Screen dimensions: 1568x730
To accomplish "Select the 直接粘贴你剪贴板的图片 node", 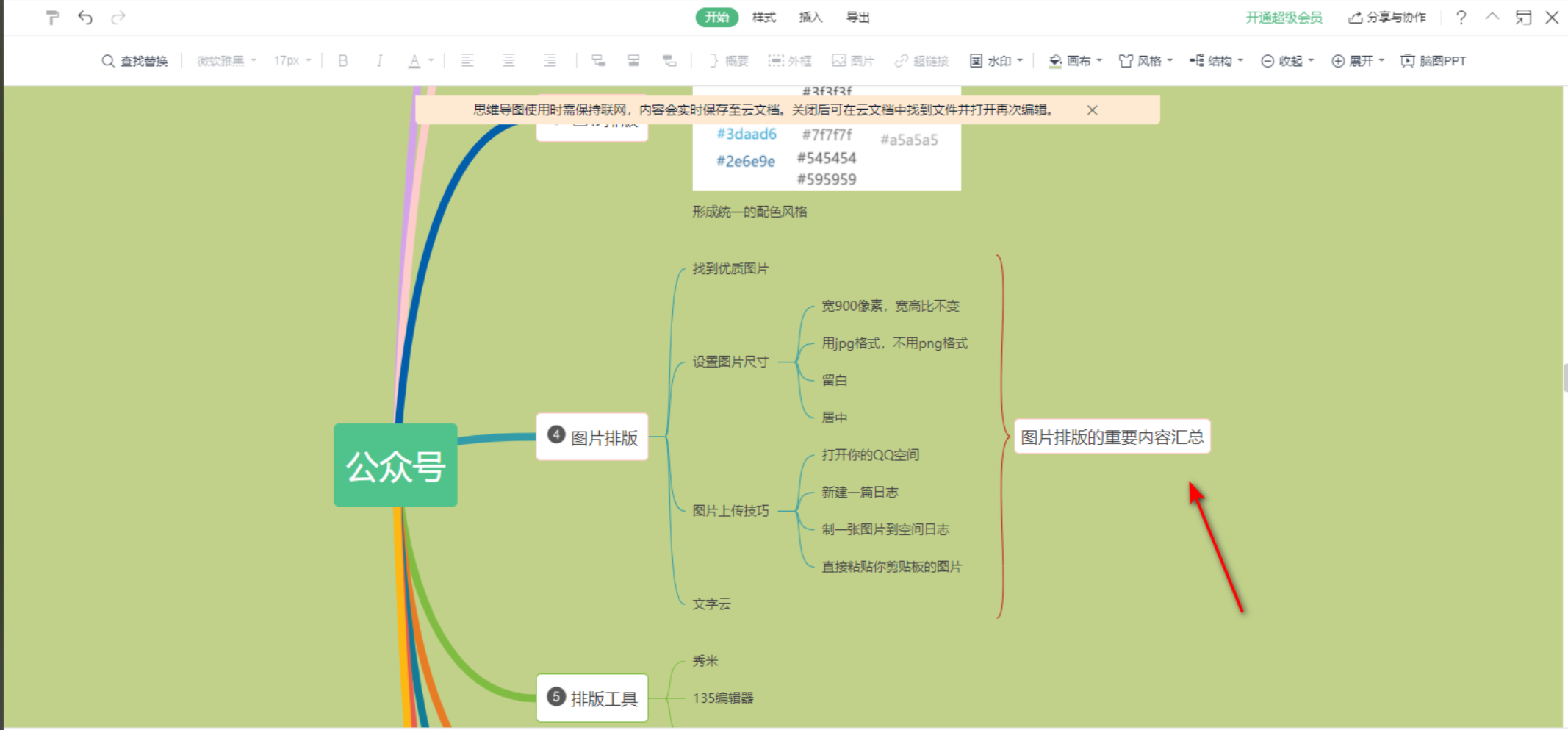I will 891,567.
